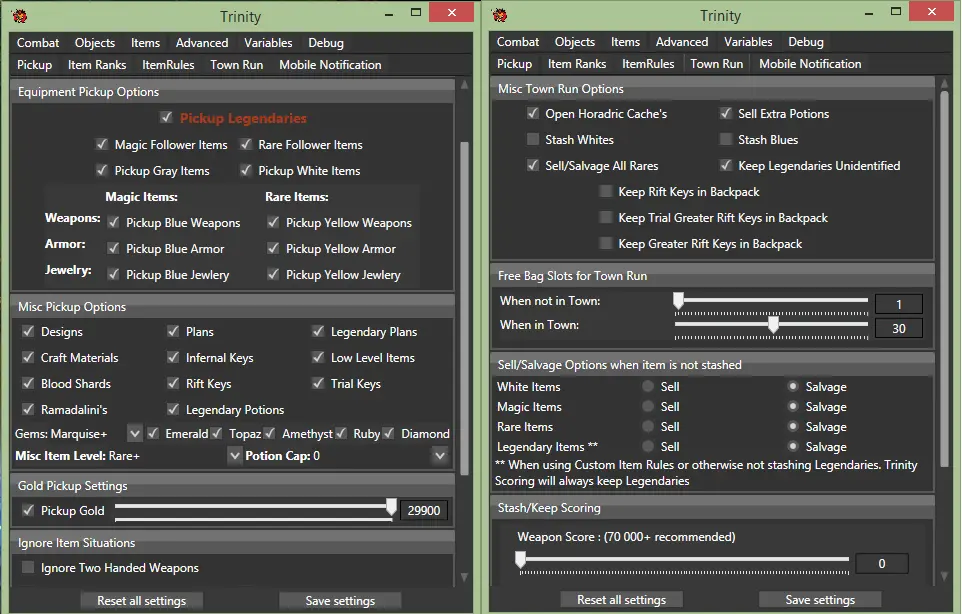Toggle Pickup White Items option

pos(246,170)
